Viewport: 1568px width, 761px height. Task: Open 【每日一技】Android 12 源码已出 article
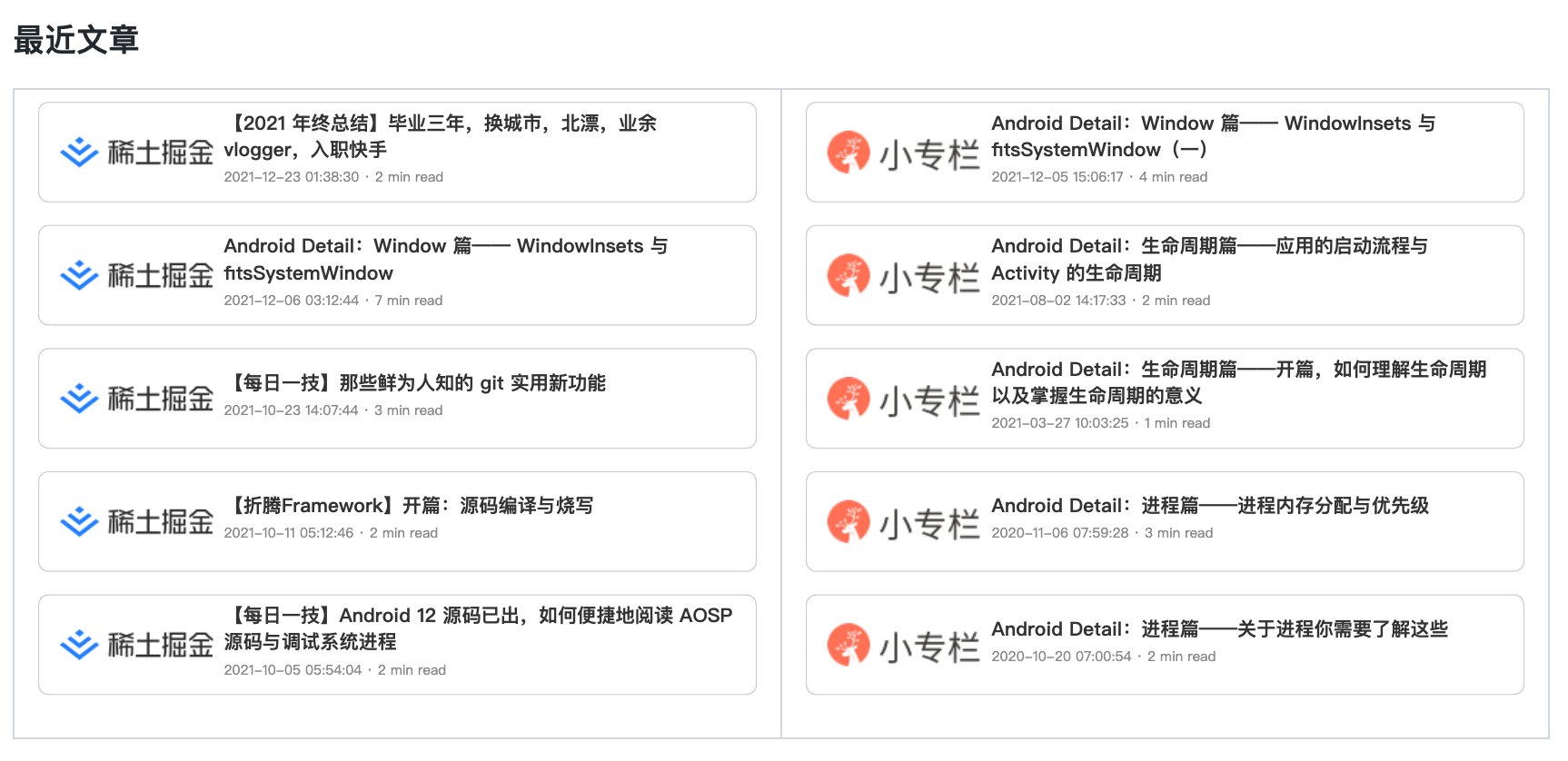[479, 628]
